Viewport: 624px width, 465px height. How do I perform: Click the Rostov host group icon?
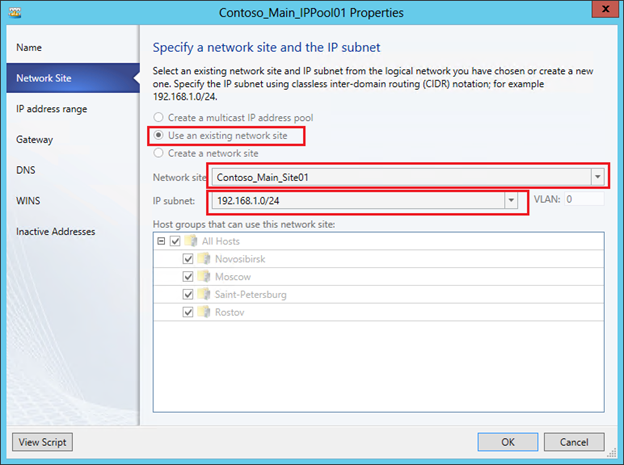pos(205,313)
